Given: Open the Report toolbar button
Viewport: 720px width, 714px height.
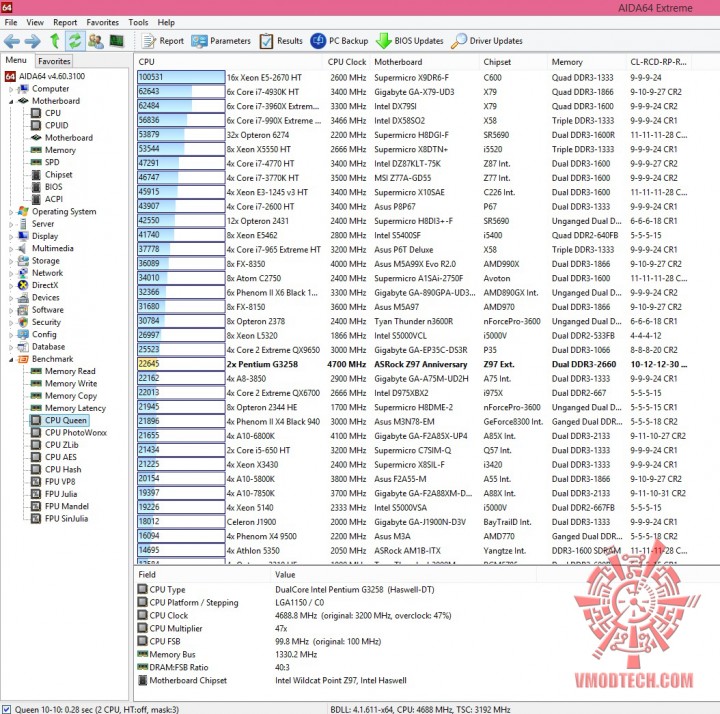Looking at the screenshot, I should tap(163, 41).
